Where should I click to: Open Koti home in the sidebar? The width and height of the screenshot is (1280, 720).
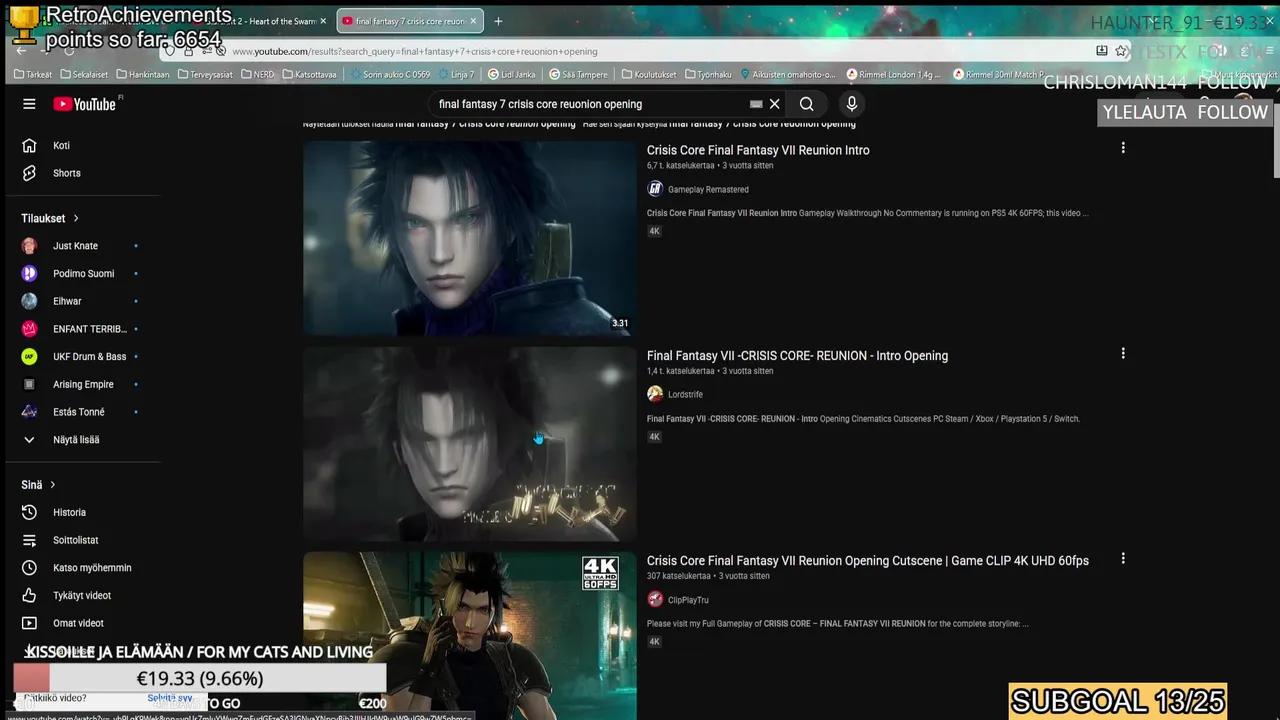80,146
